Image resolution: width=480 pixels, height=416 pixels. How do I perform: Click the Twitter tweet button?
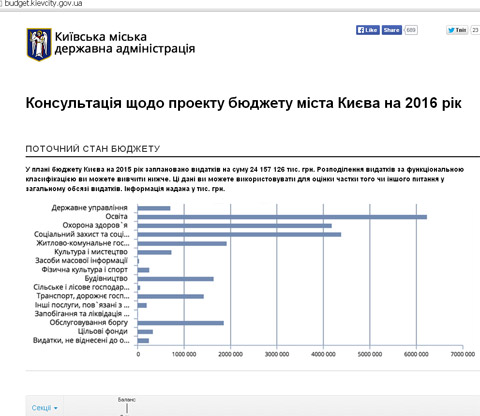coord(457,30)
